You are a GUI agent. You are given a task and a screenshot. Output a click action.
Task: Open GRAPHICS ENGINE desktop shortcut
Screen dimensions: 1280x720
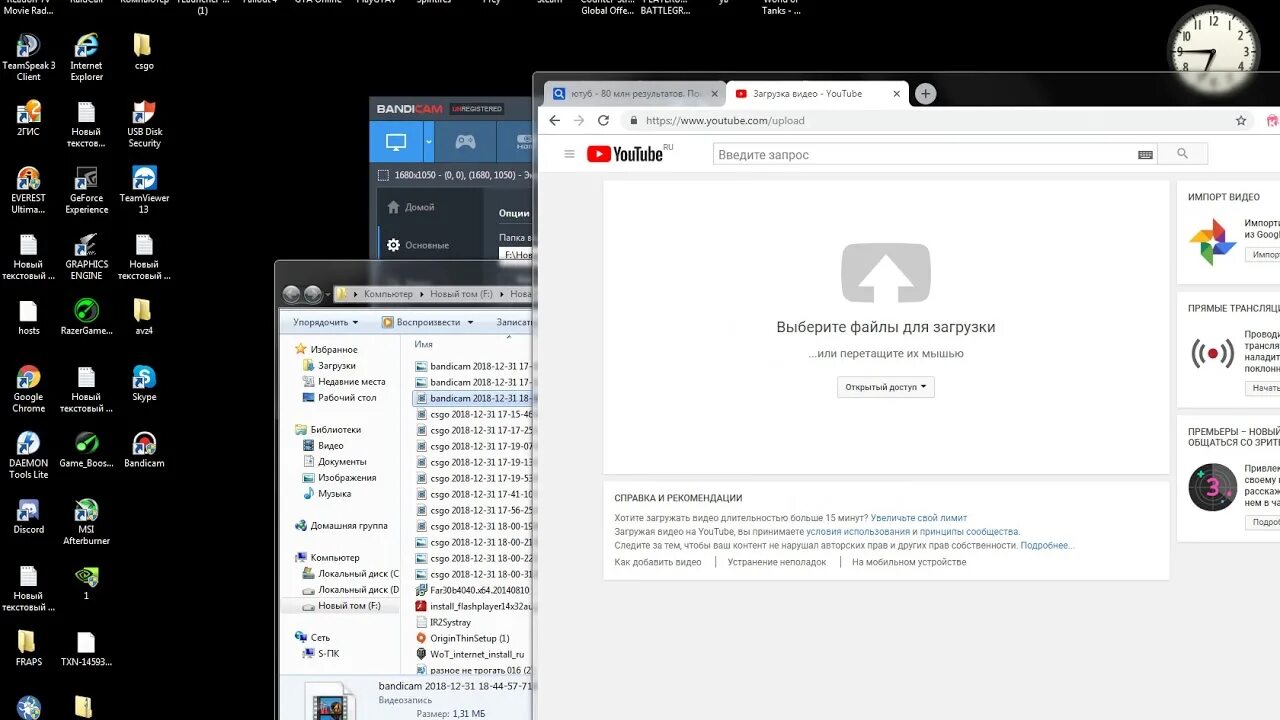click(x=87, y=256)
